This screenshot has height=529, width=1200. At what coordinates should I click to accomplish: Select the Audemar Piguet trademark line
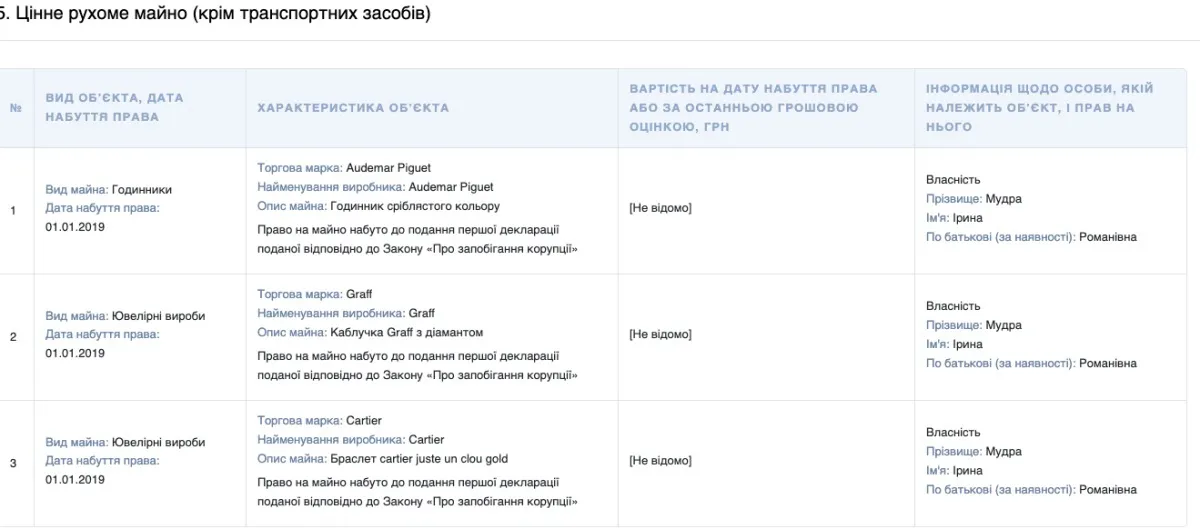[x=344, y=168]
